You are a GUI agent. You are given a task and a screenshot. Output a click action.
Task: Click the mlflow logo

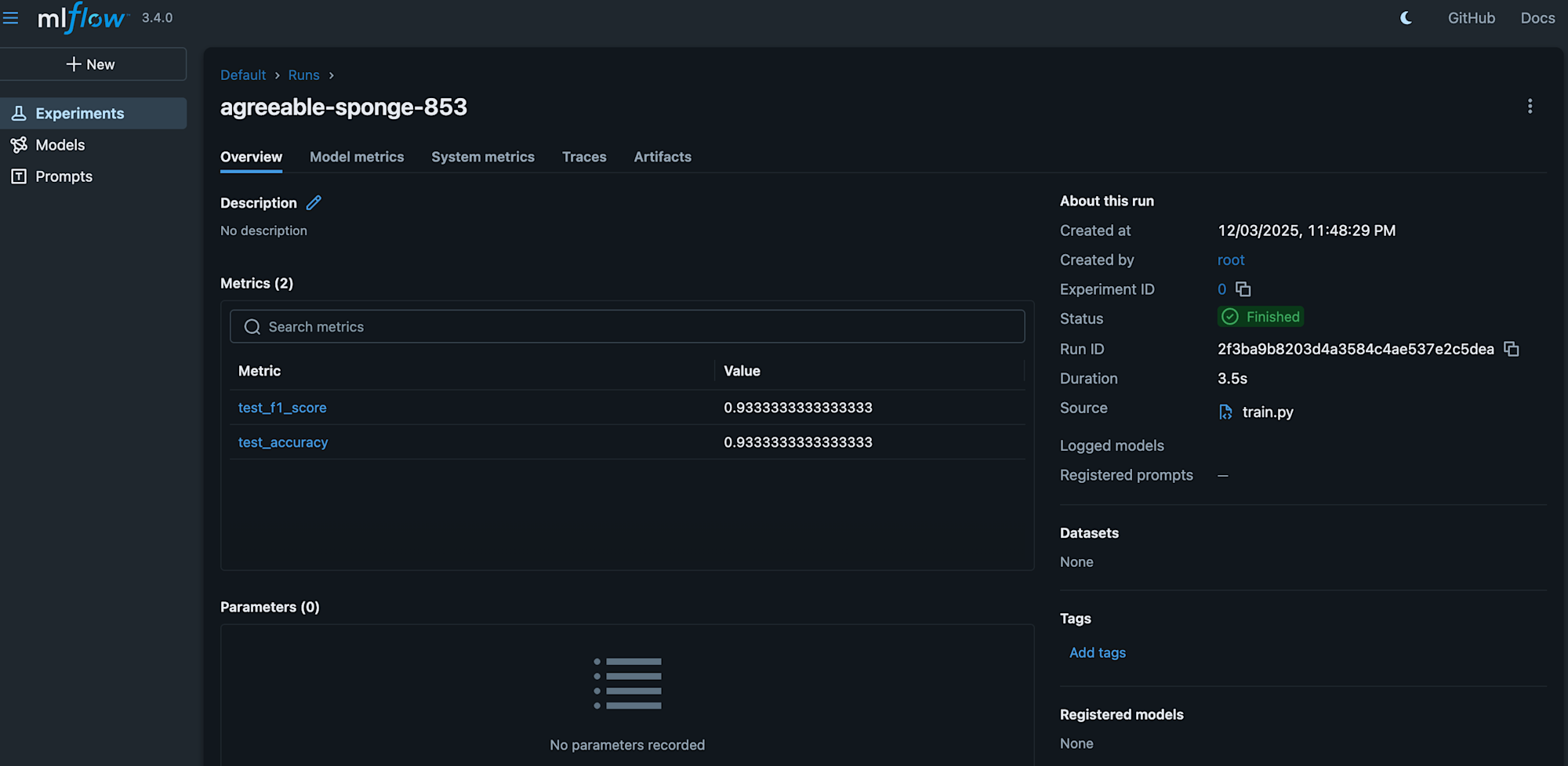pyautogui.click(x=81, y=17)
